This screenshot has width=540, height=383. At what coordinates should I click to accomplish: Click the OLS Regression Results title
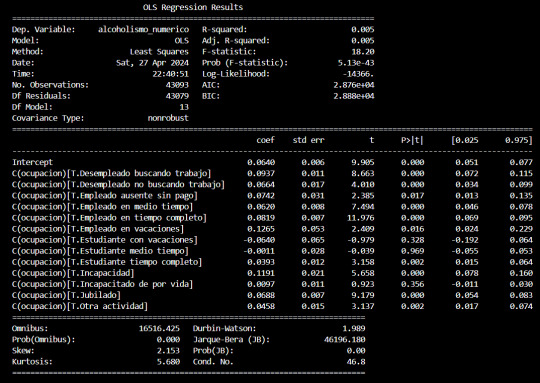click(193, 7)
